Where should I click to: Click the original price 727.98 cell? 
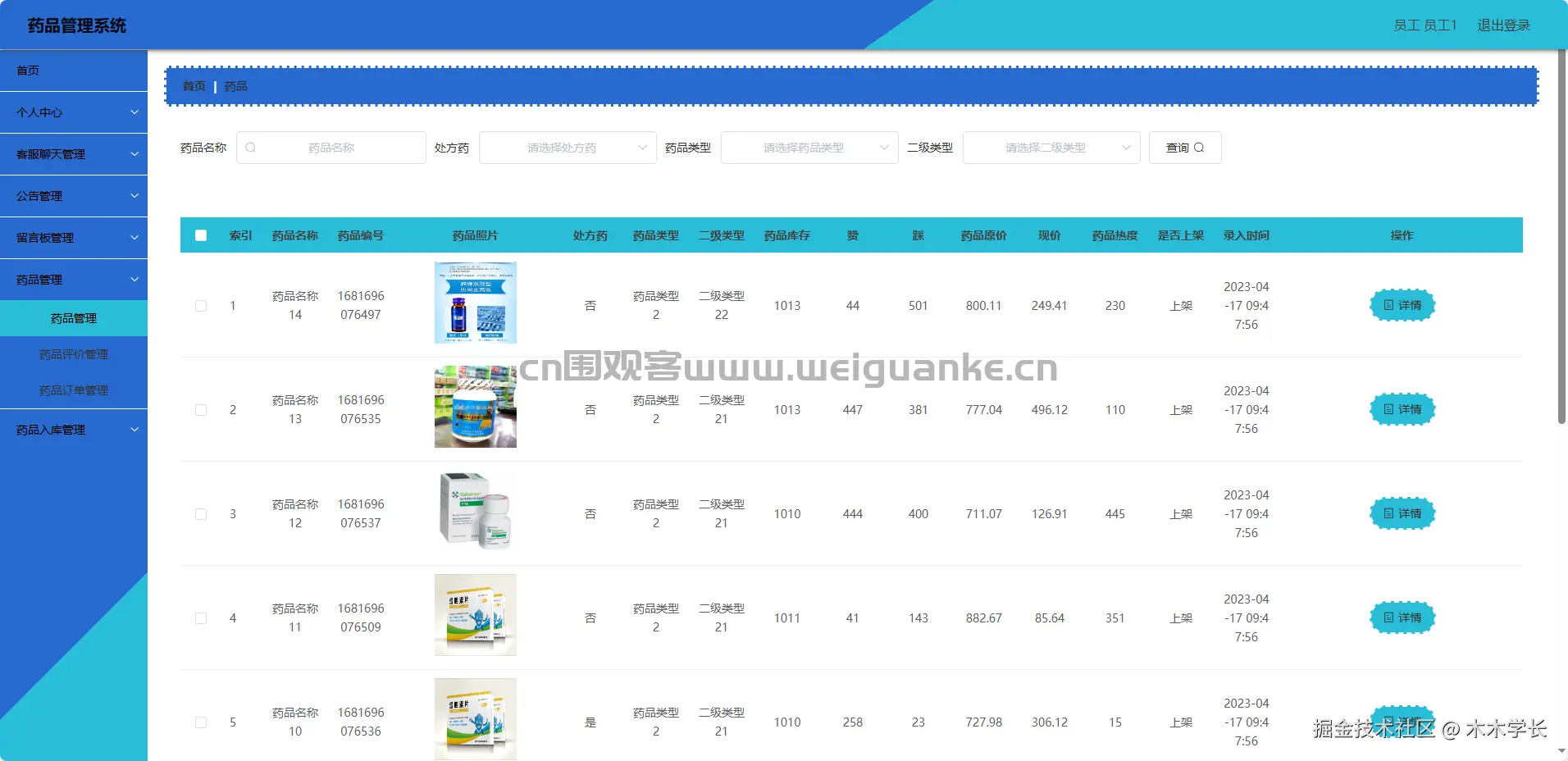click(984, 722)
